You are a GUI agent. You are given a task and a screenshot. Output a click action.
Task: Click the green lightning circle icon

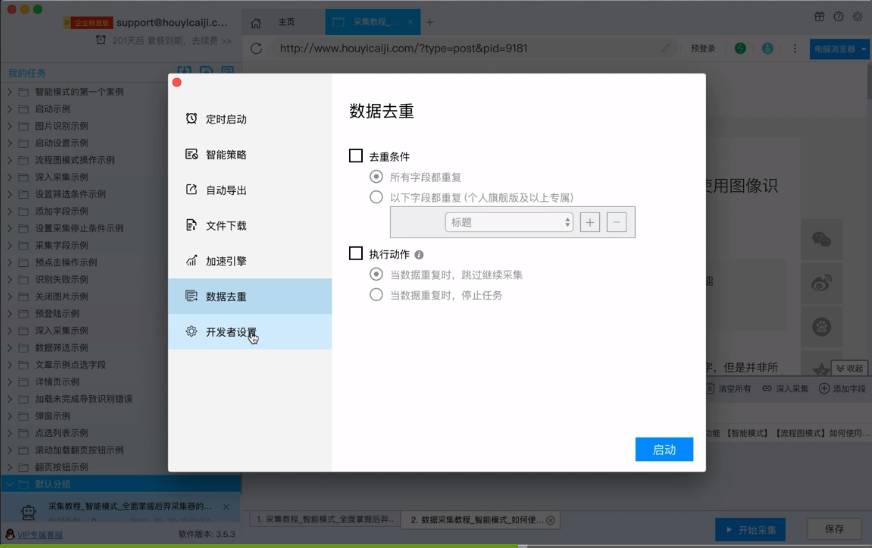[740, 48]
